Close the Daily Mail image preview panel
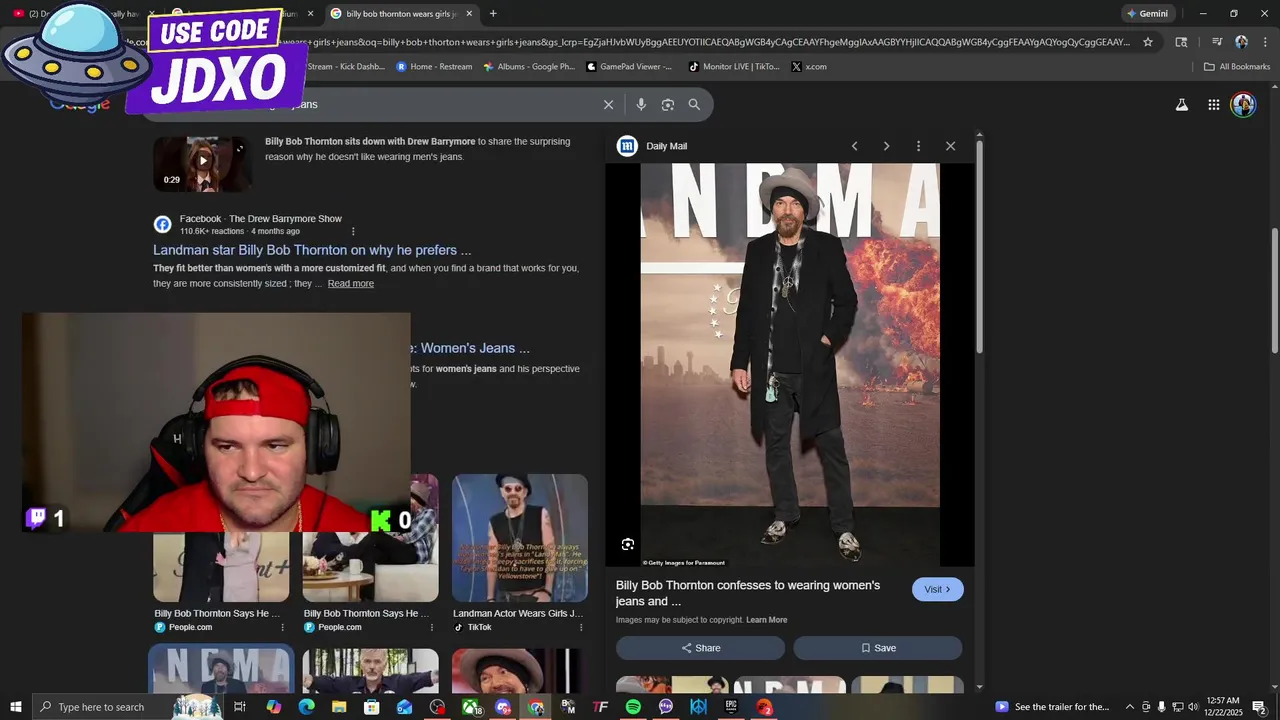The height and width of the screenshot is (720, 1280). click(x=950, y=146)
